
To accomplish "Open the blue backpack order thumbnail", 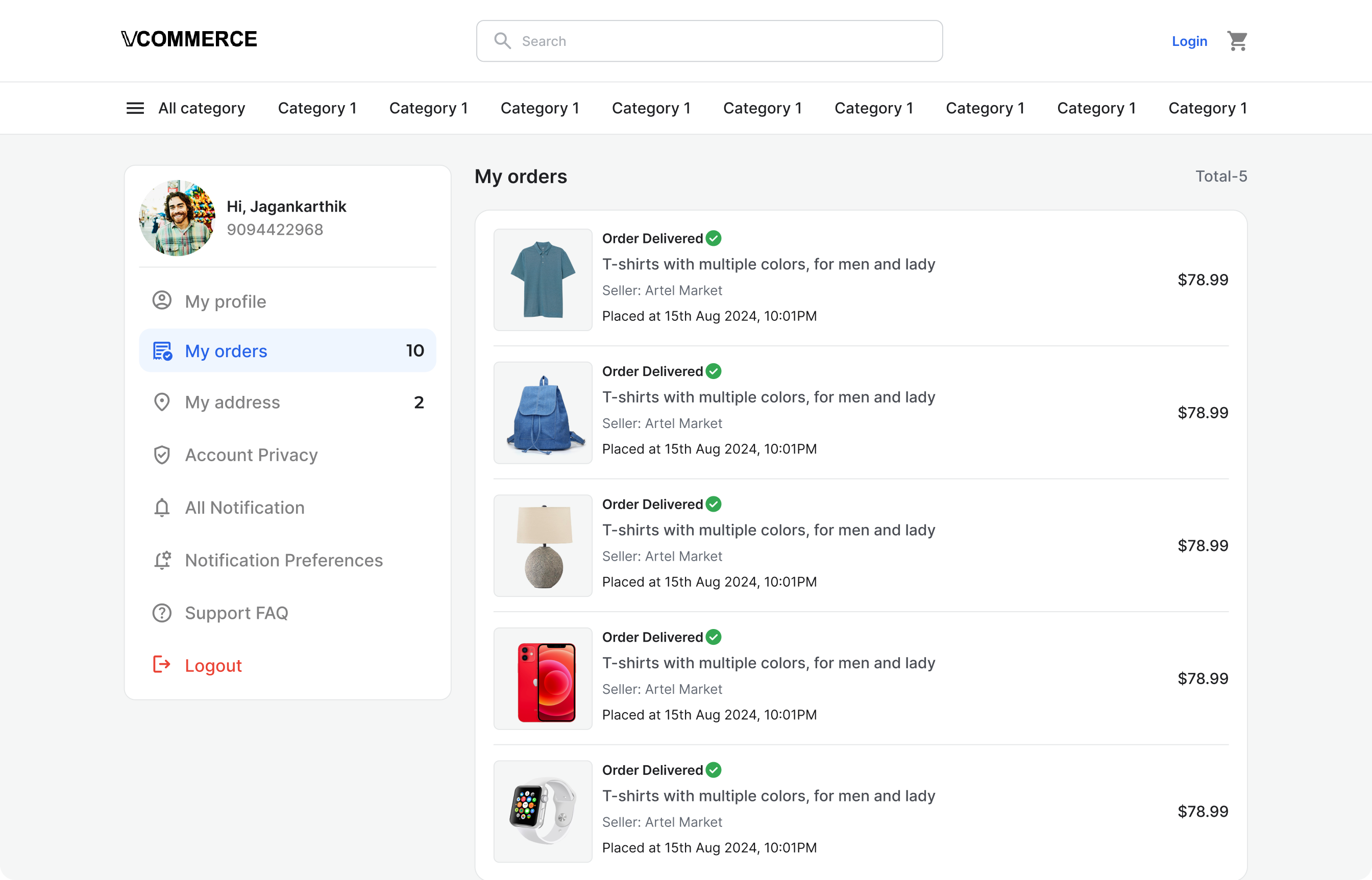I will click(x=543, y=413).
